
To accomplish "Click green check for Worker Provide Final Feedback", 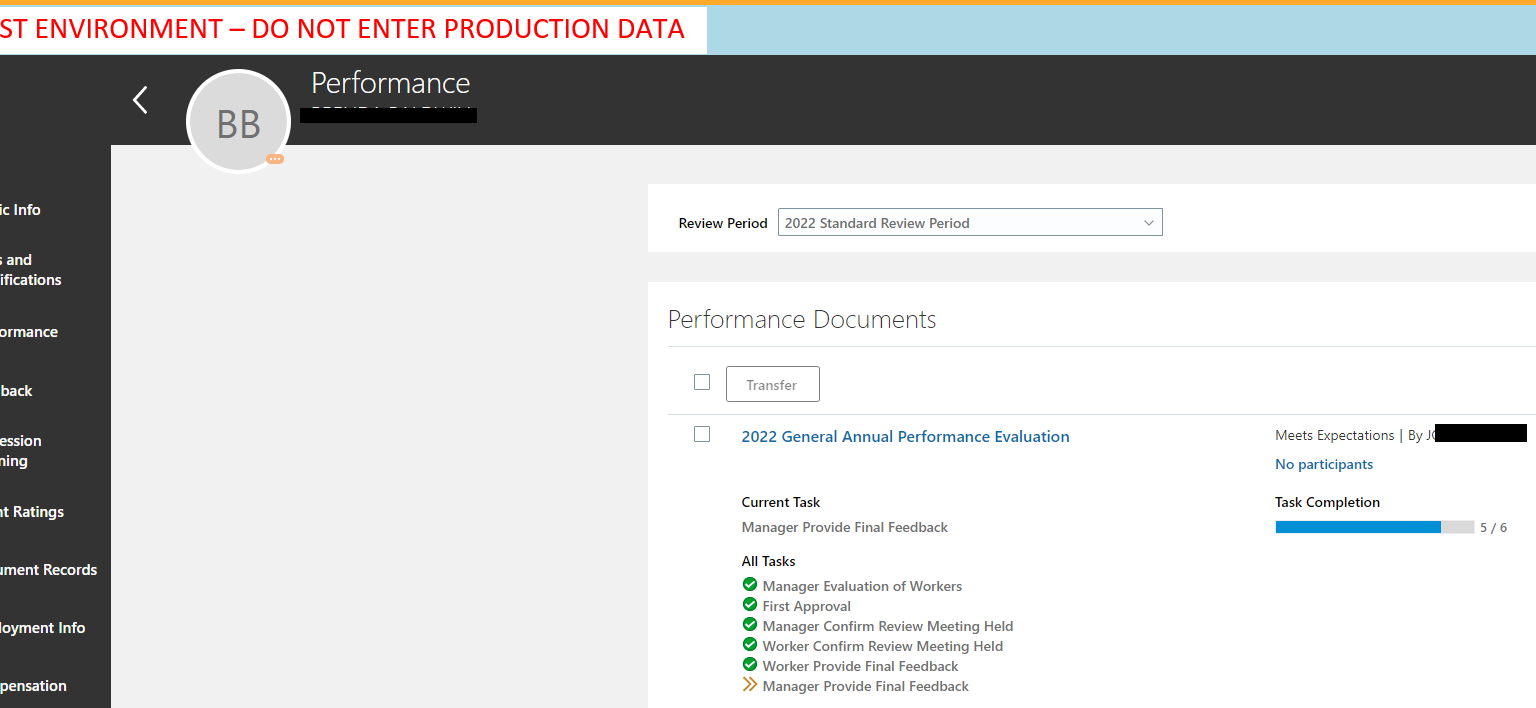I will (750, 665).
